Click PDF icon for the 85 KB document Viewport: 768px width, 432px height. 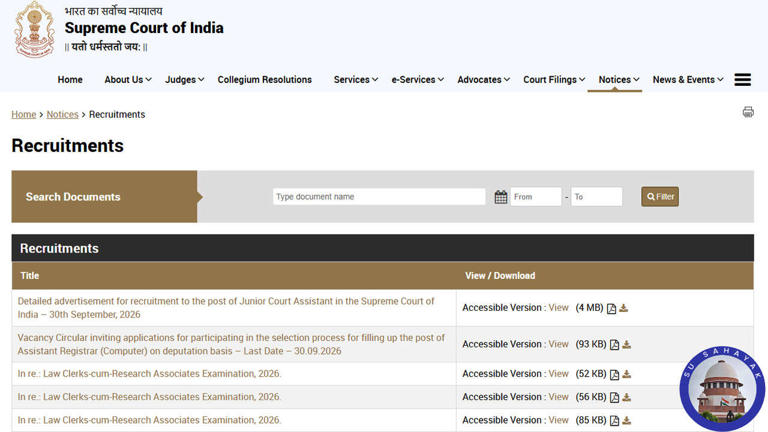tap(614, 421)
